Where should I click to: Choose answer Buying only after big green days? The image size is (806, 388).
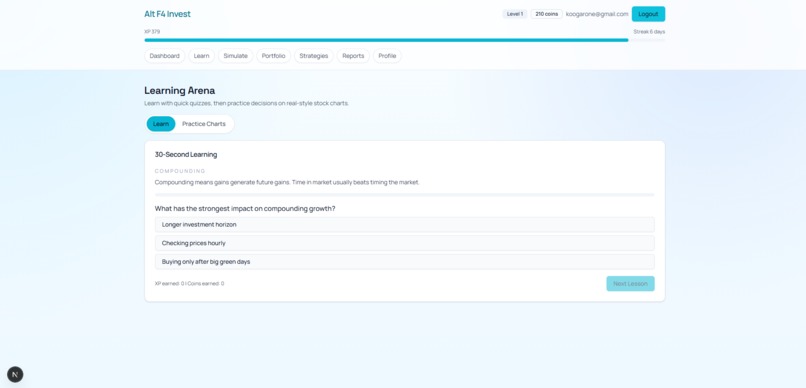(405, 262)
